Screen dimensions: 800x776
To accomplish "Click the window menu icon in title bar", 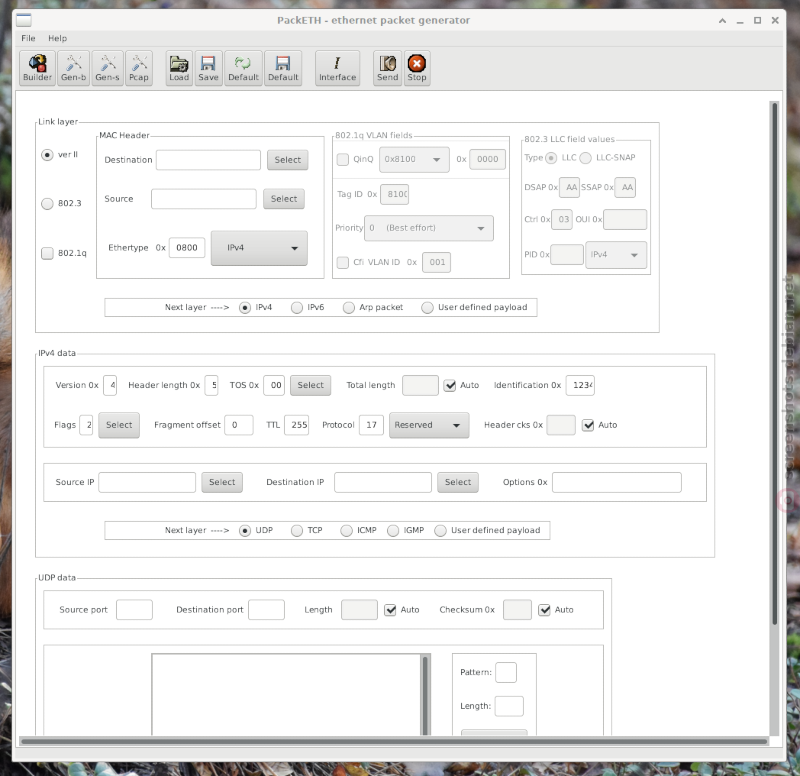I will coord(23,20).
